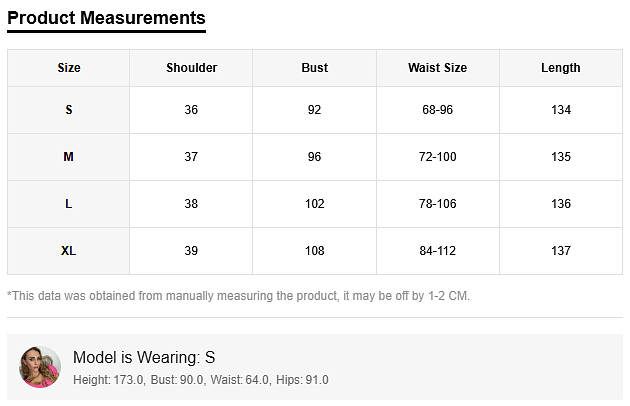The height and width of the screenshot is (406, 630).
Task: Click the Model is Wearing: S text
Action: (144, 357)
